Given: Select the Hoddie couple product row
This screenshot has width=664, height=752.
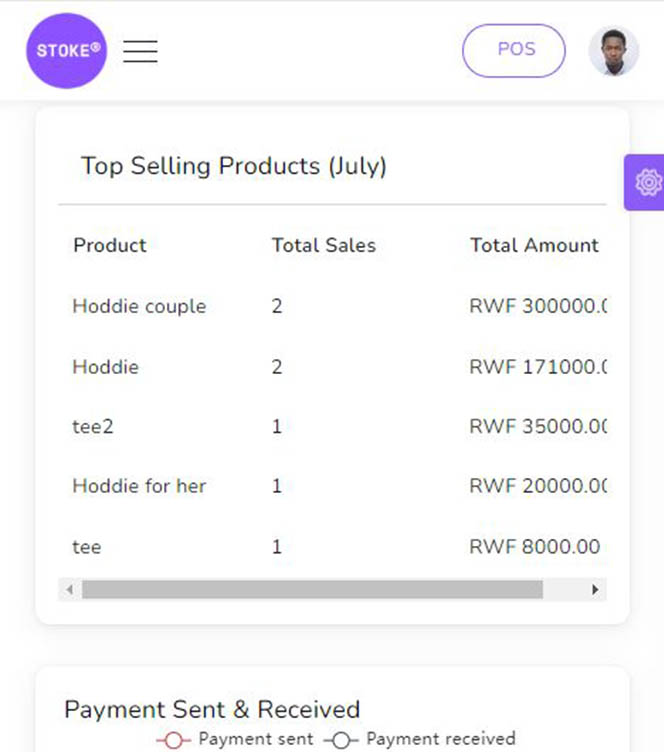Looking at the screenshot, I should pos(332,306).
